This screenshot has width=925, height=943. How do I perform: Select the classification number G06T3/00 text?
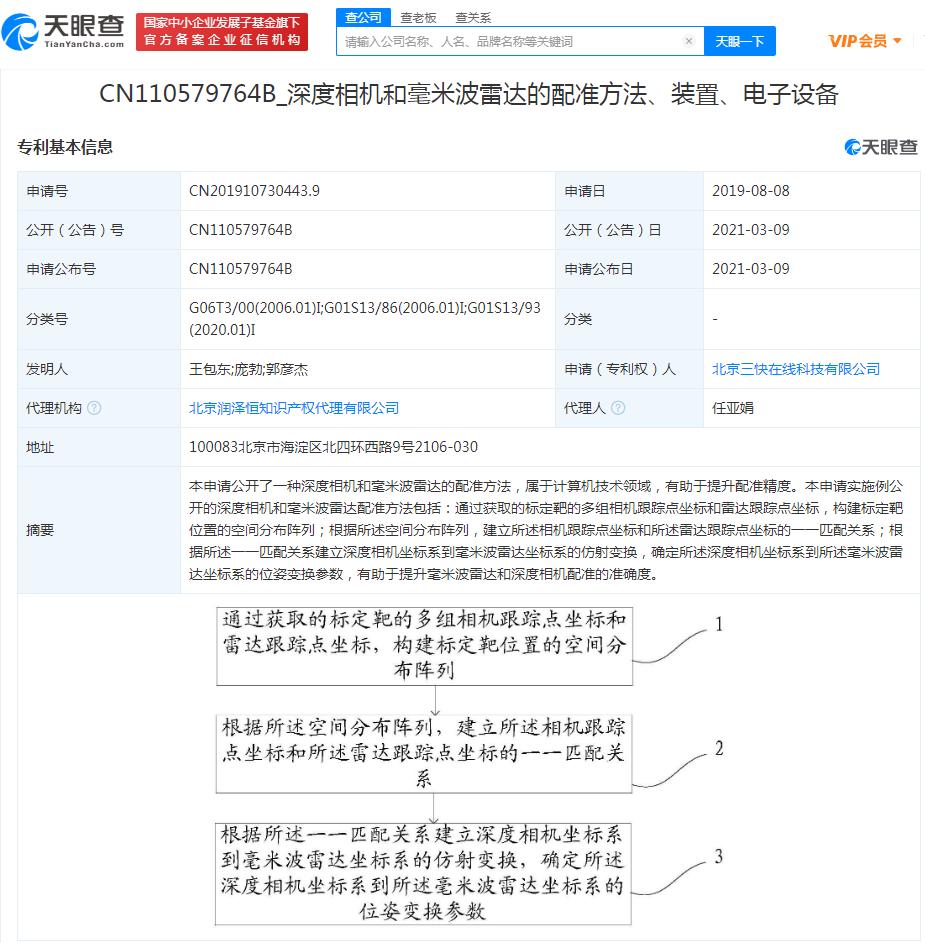(x=364, y=319)
